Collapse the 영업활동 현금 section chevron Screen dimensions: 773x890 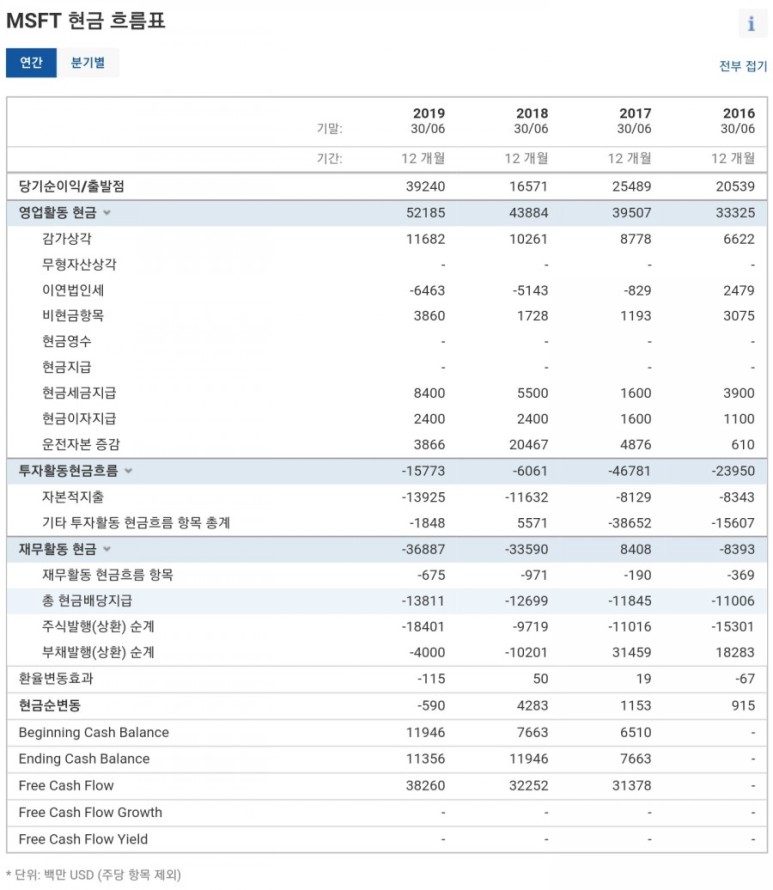107,213
